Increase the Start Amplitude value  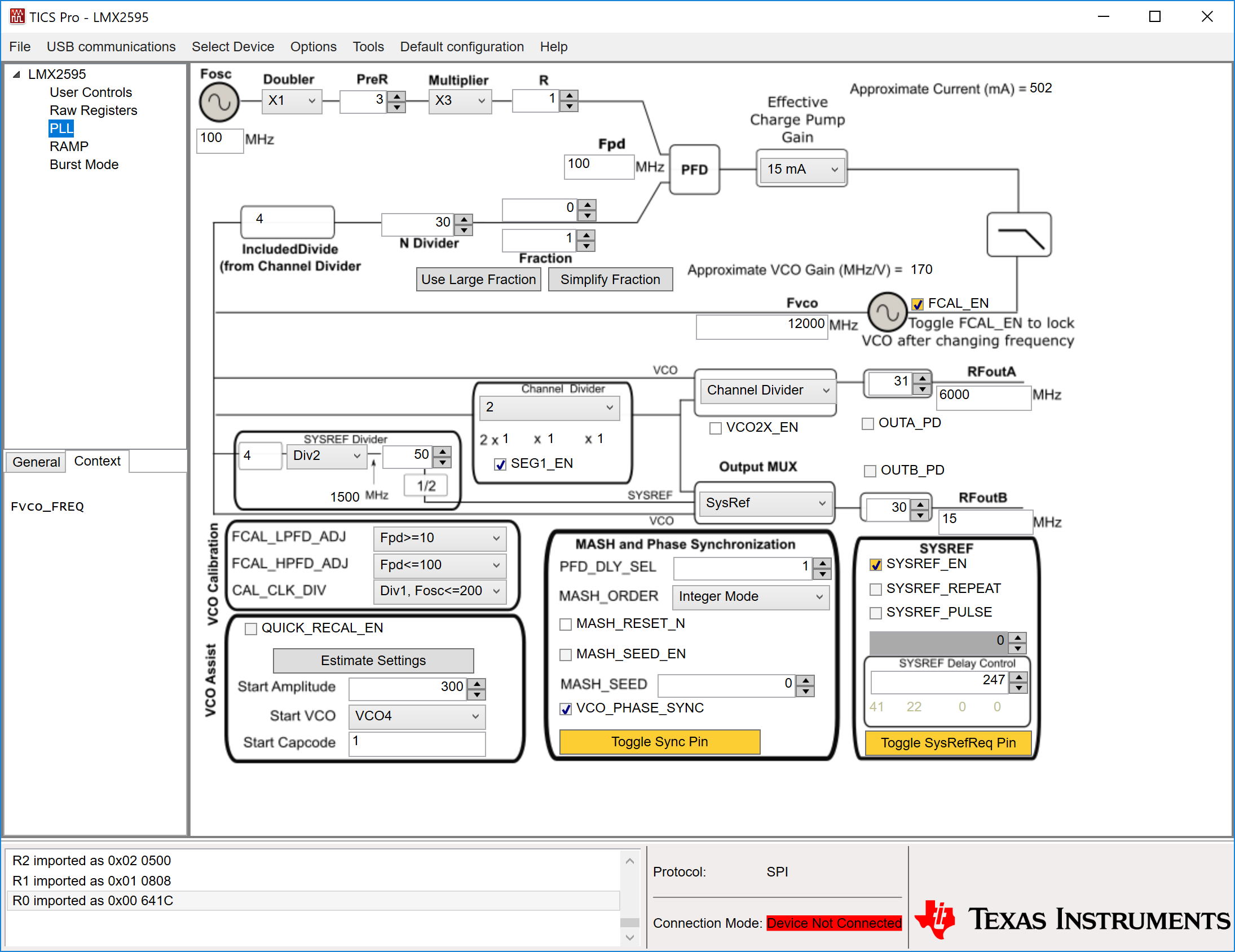click(477, 684)
